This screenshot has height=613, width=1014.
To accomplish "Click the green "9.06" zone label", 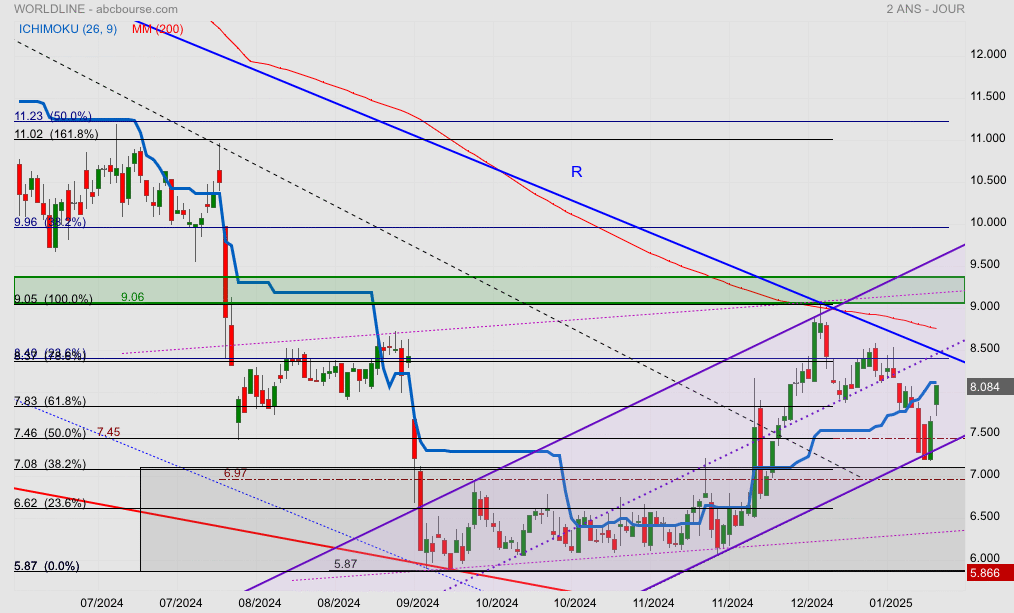I will coord(133,297).
